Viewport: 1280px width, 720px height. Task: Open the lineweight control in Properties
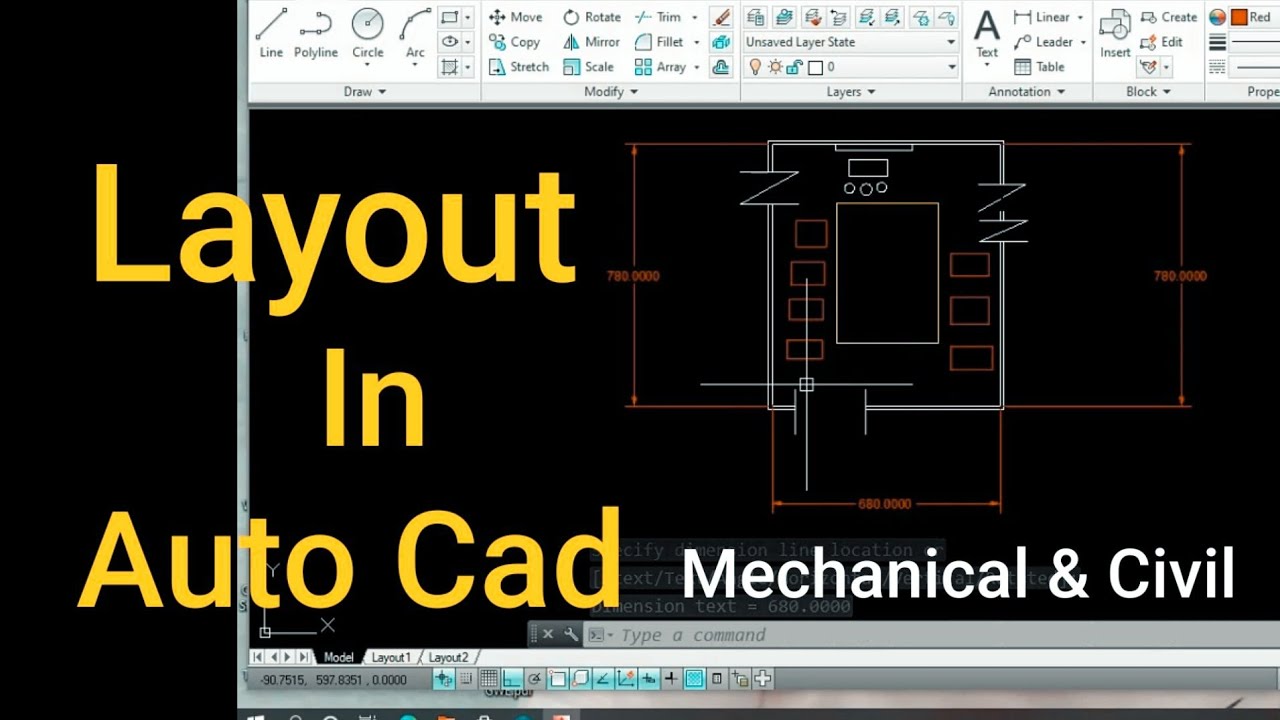1255,42
